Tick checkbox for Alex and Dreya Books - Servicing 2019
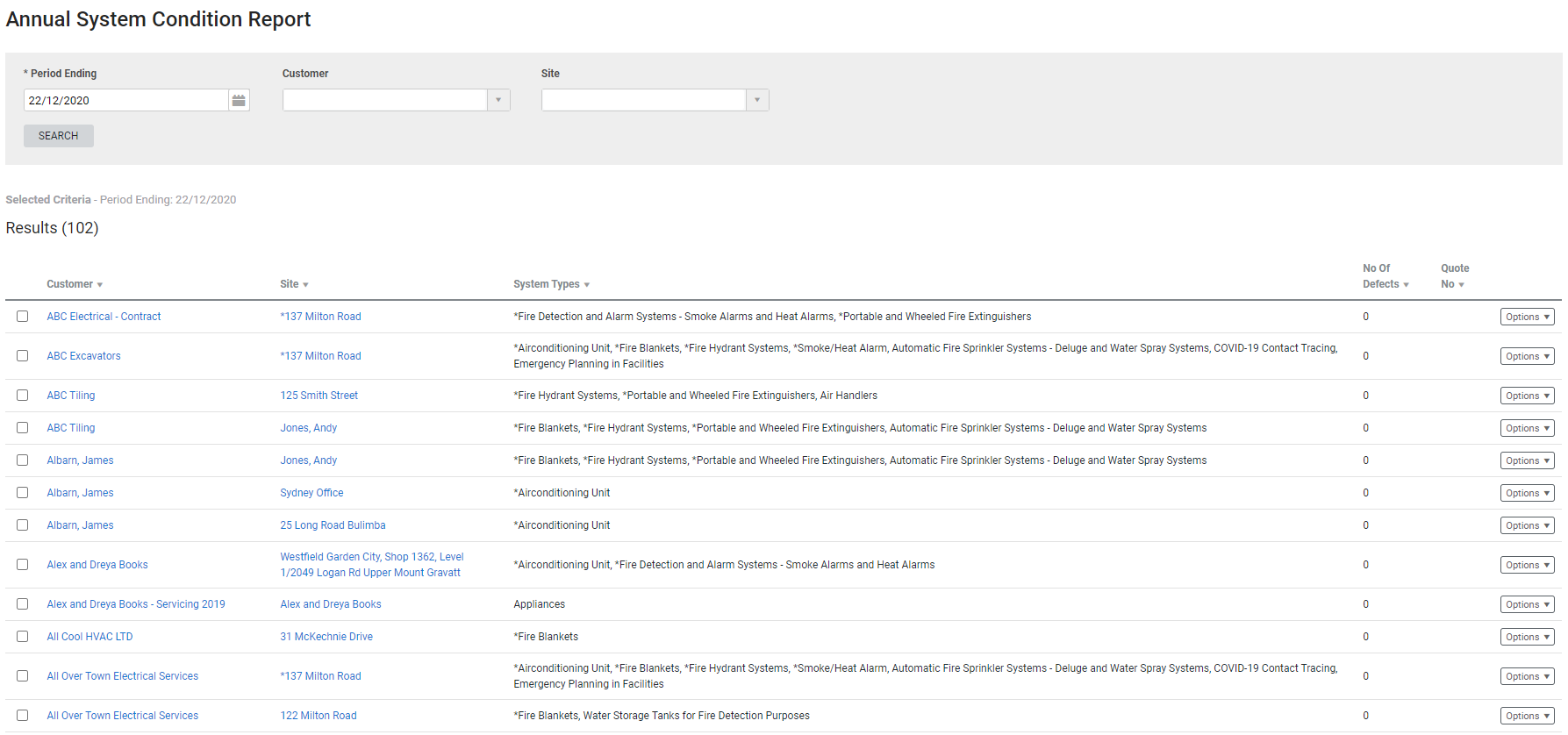Screen dimensions: 1568x735 (23, 604)
